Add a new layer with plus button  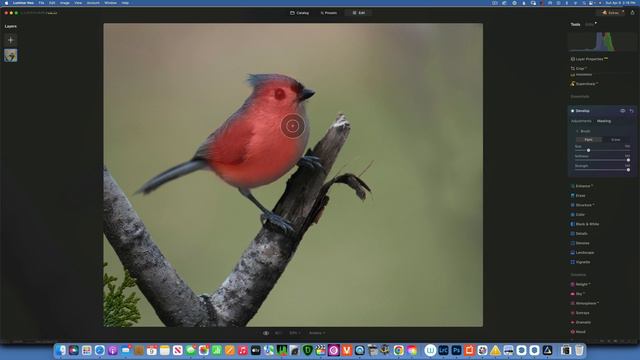pos(11,40)
